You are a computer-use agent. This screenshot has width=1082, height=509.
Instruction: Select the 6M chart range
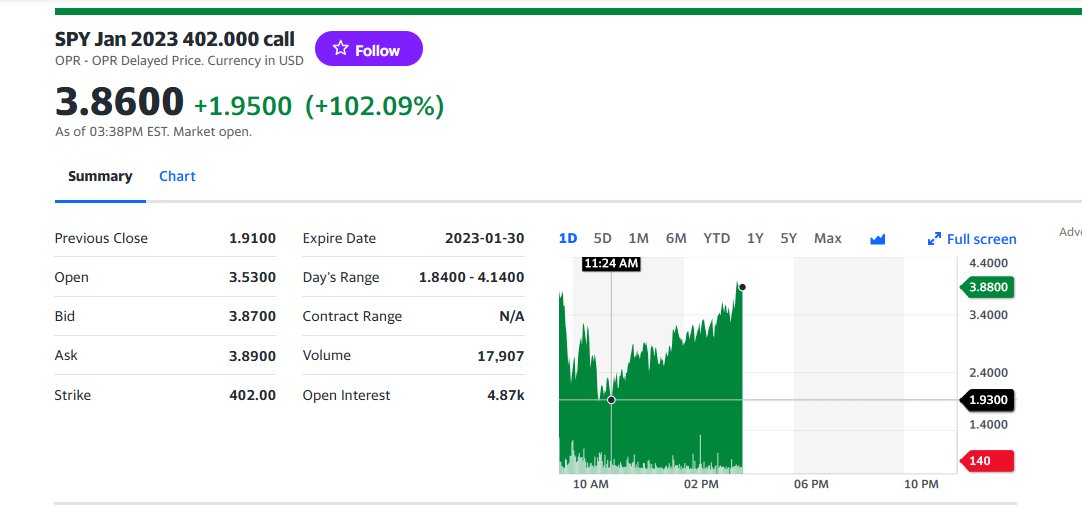tap(676, 239)
